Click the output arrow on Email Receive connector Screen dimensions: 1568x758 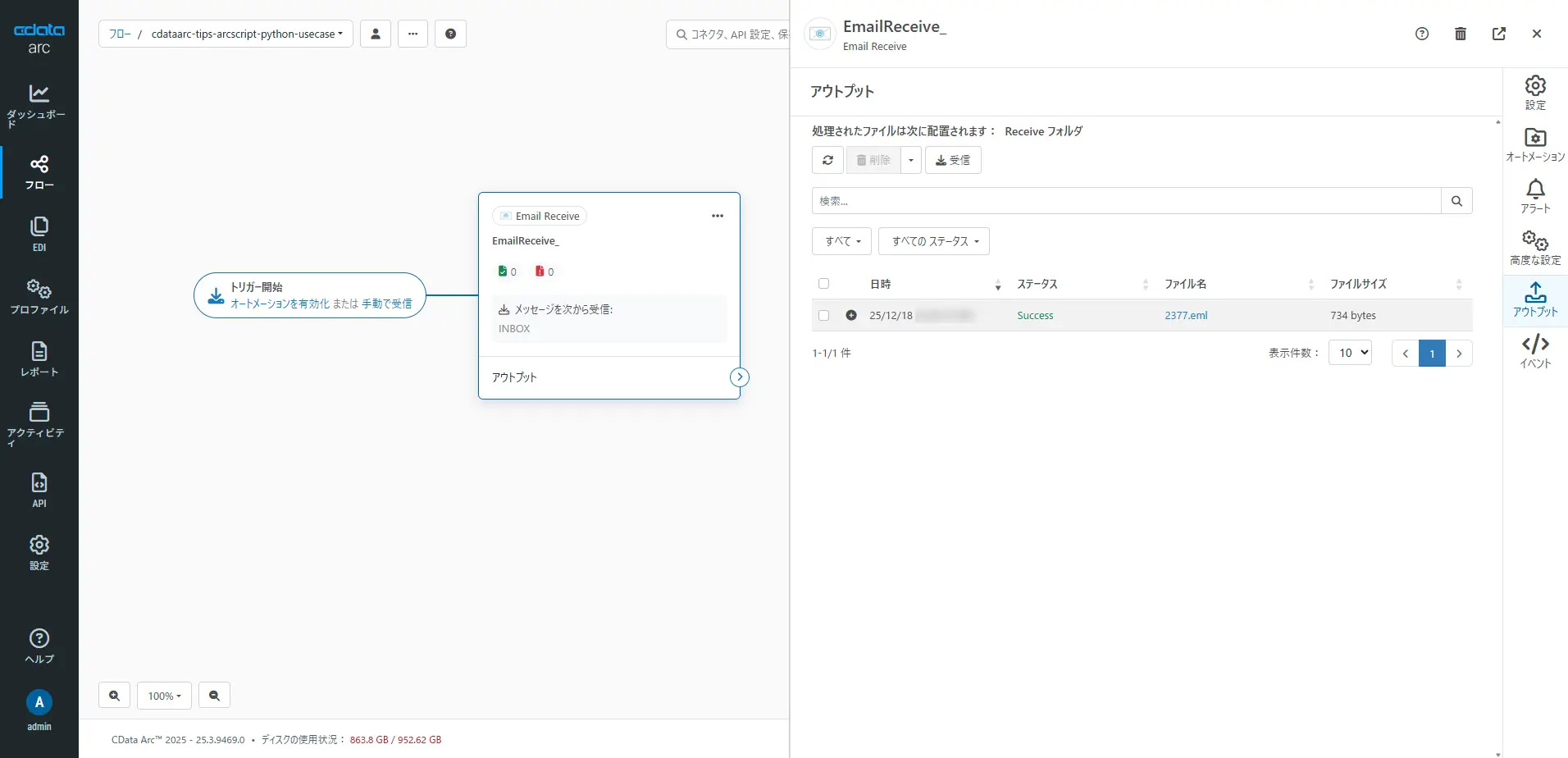740,377
